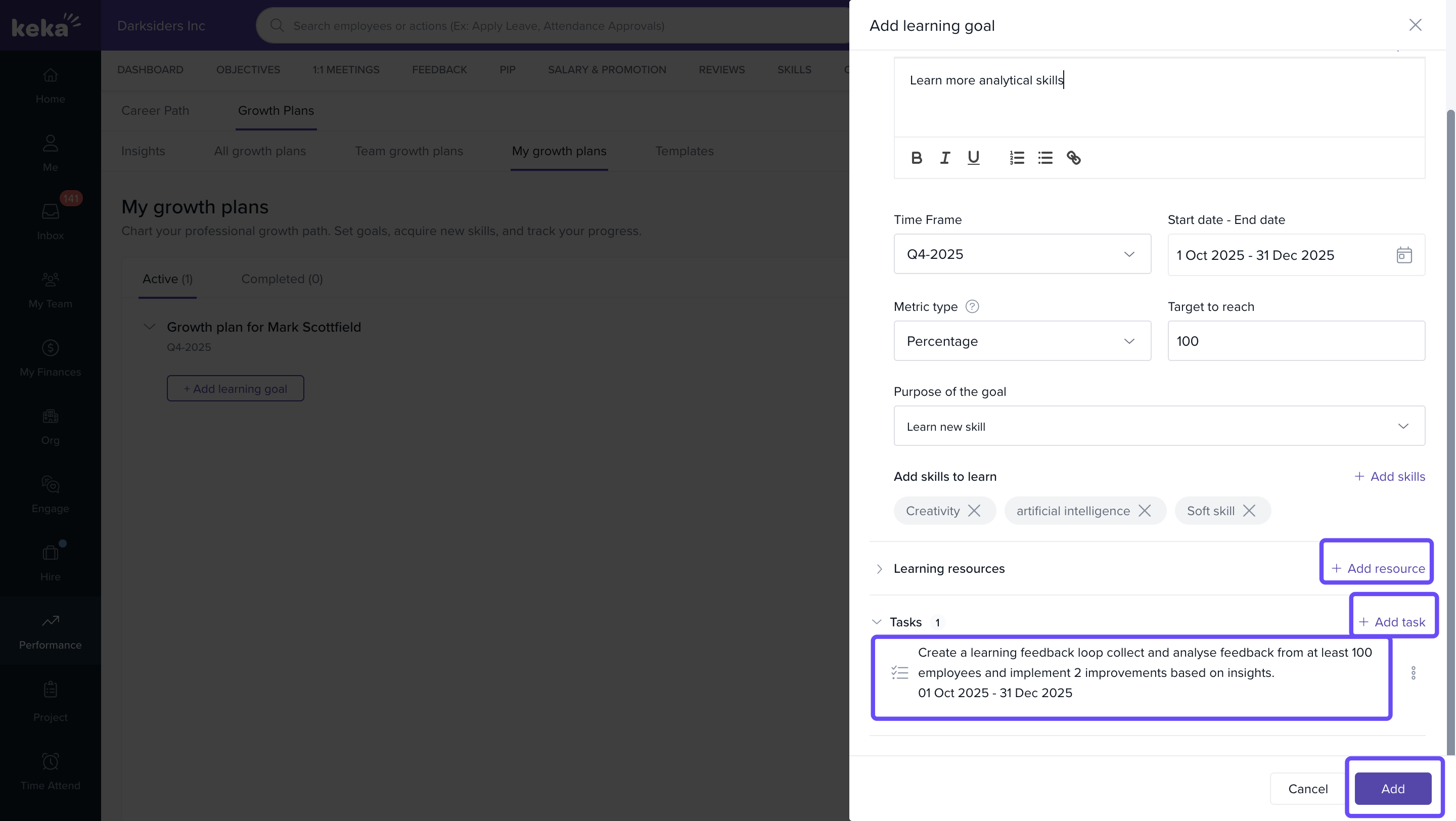Screen dimensions: 1456x821
Task: Open the Time Frame Q4-2025 dropdown
Action: click(1021, 254)
